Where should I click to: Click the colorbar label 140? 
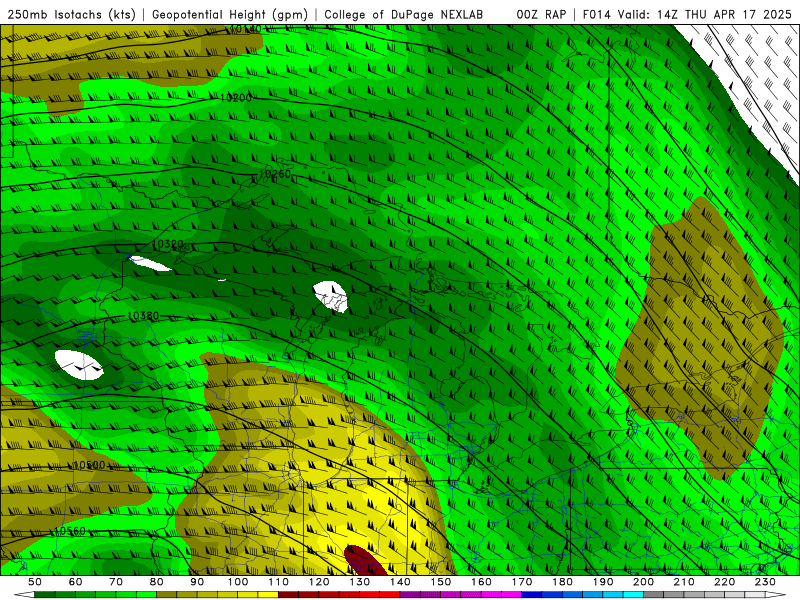pyautogui.click(x=400, y=582)
